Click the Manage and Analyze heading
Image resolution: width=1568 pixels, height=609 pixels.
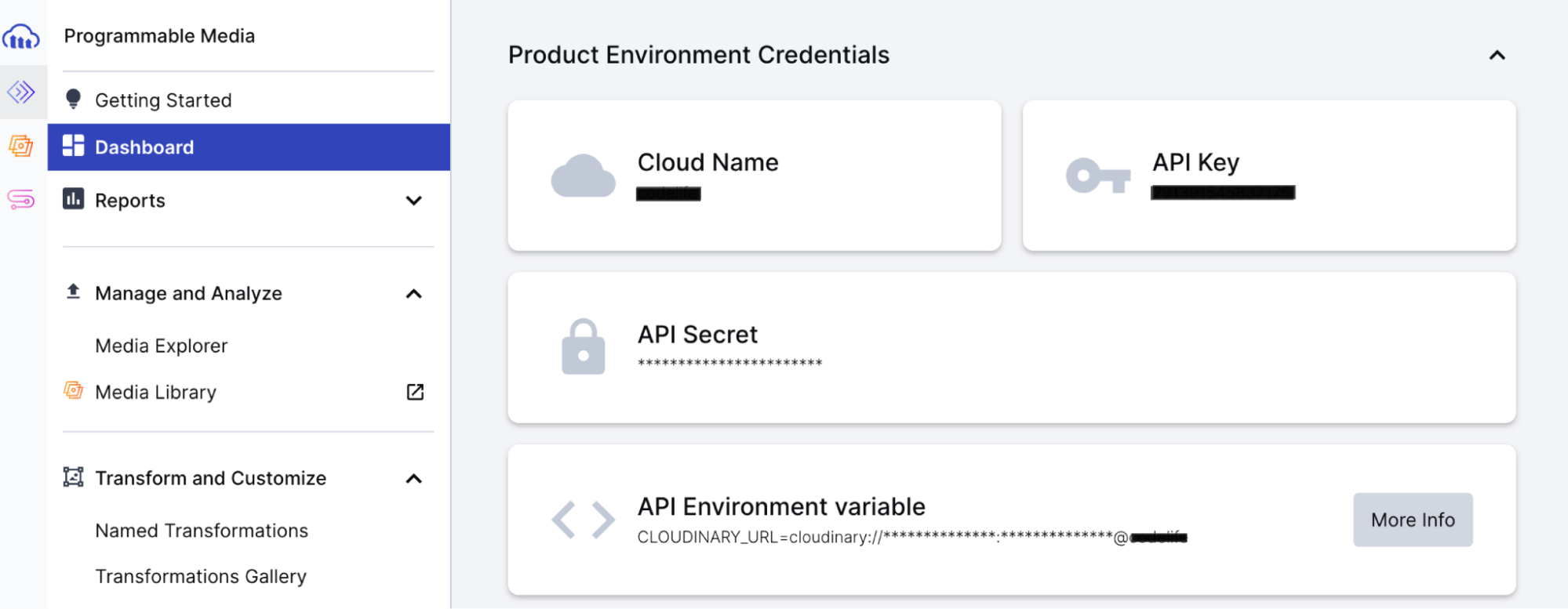pyautogui.click(x=188, y=293)
